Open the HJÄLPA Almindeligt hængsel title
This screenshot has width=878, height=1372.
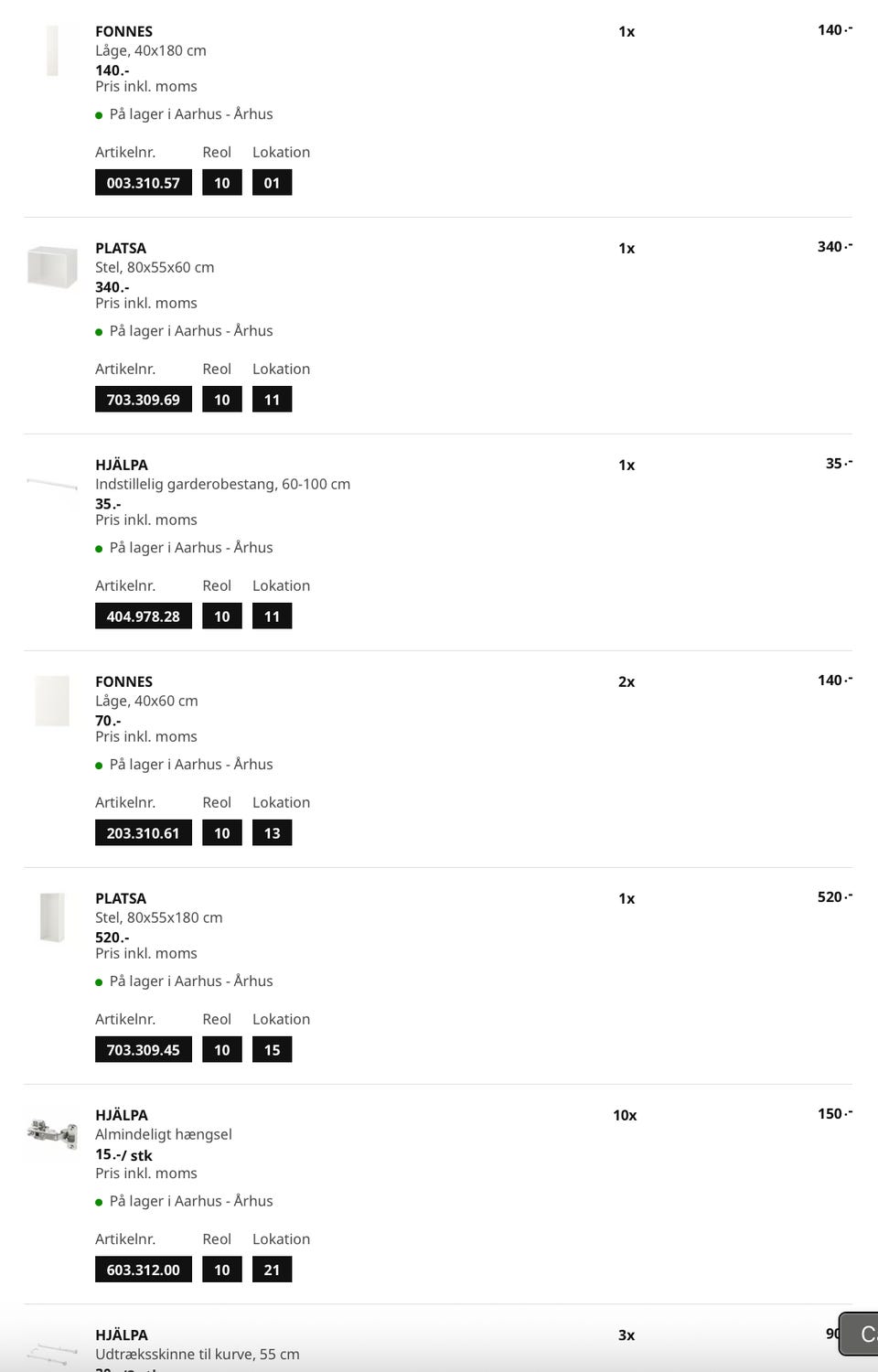tap(122, 1115)
